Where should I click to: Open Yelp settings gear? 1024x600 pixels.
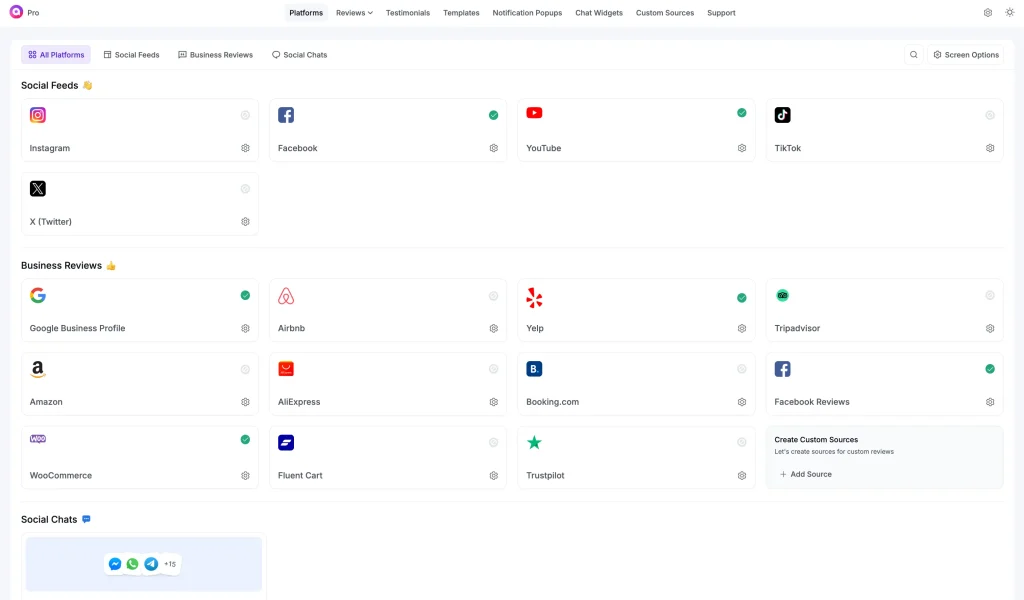tap(742, 328)
